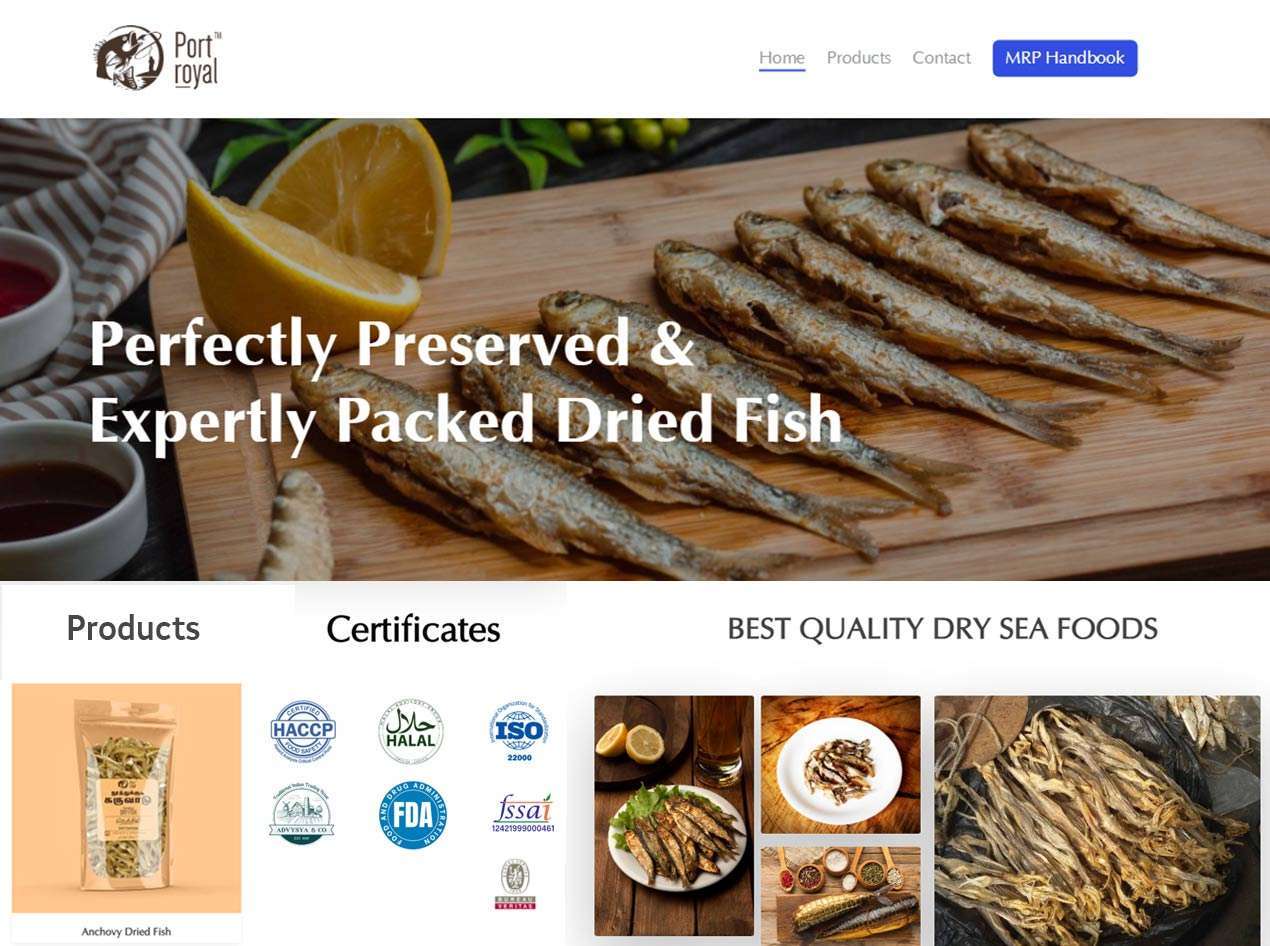Open the Contact page link

(941, 58)
